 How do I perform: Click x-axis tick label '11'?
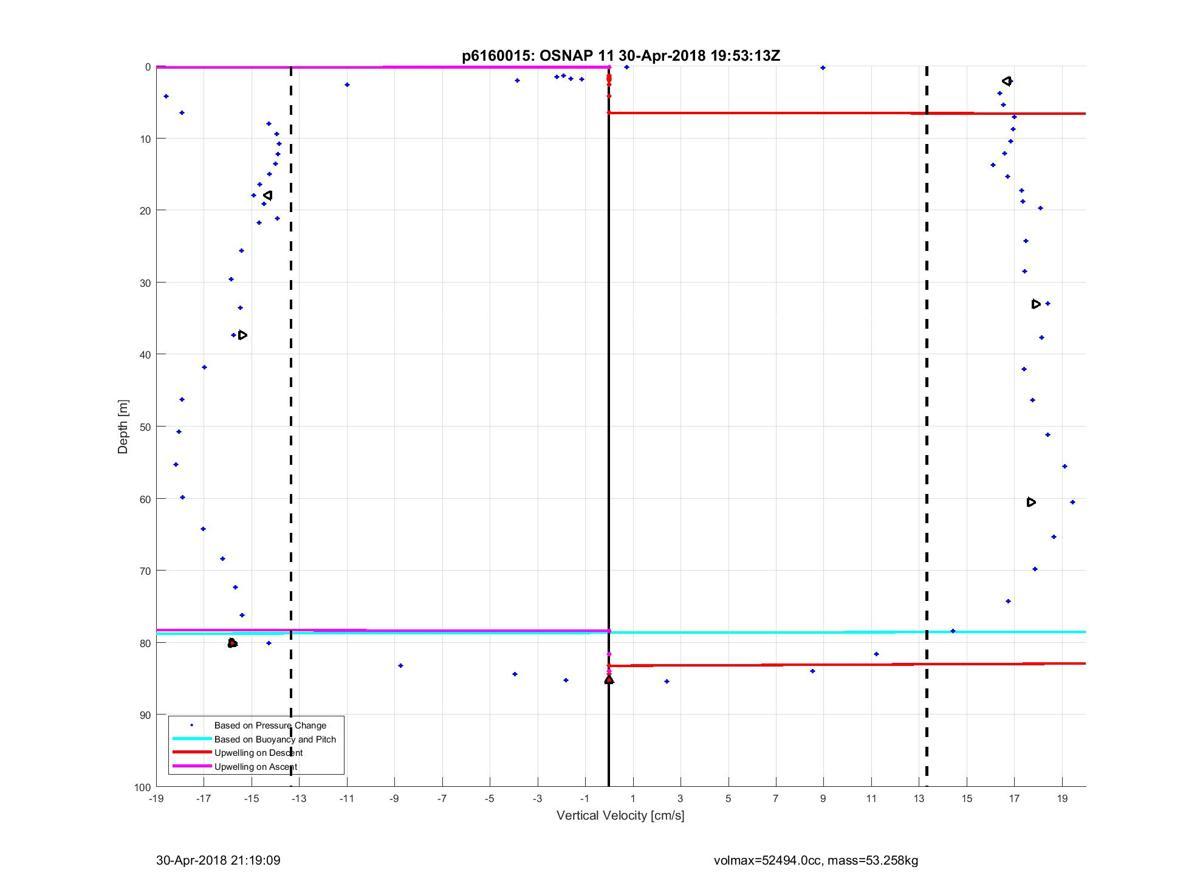(871, 799)
